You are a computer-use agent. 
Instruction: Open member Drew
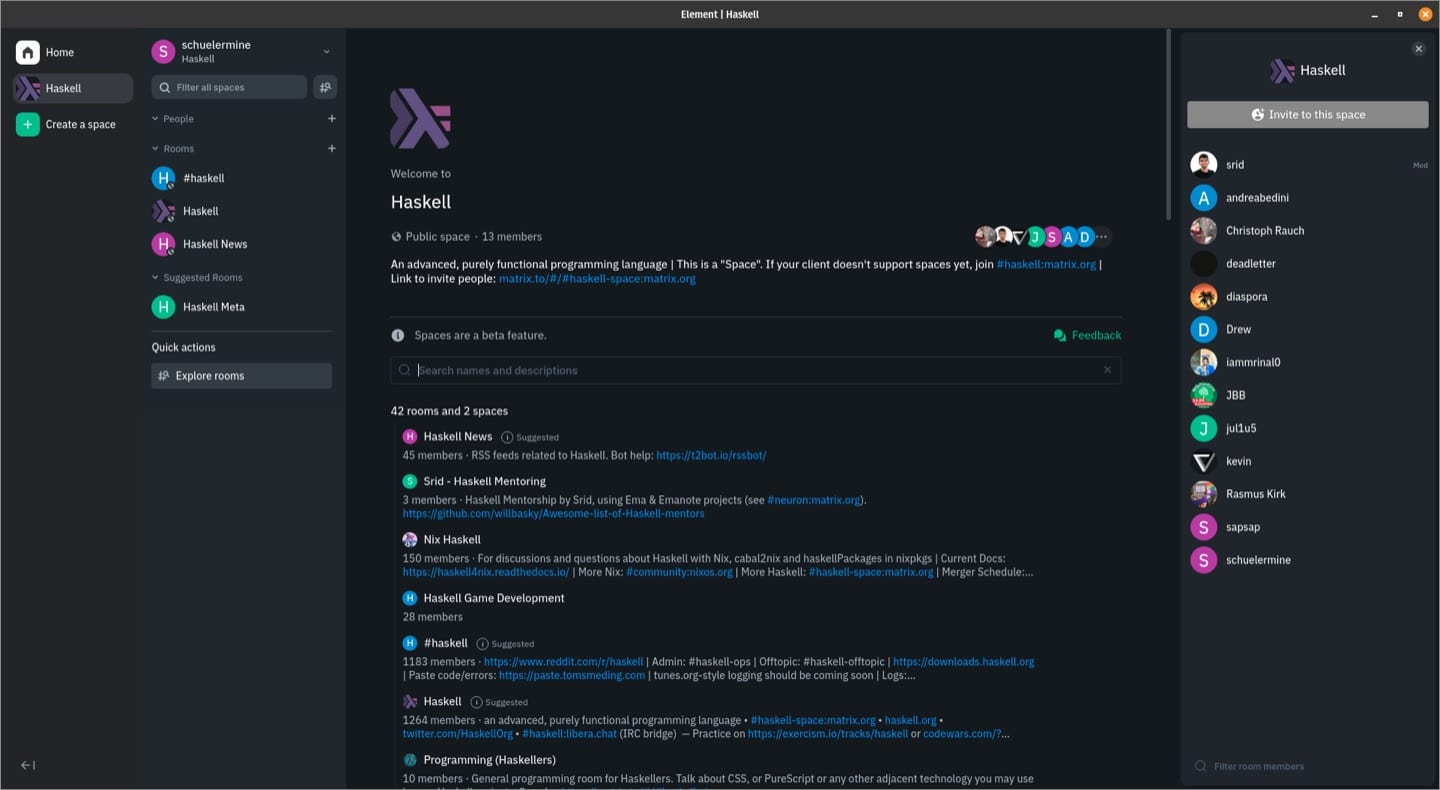click(1308, 329)
